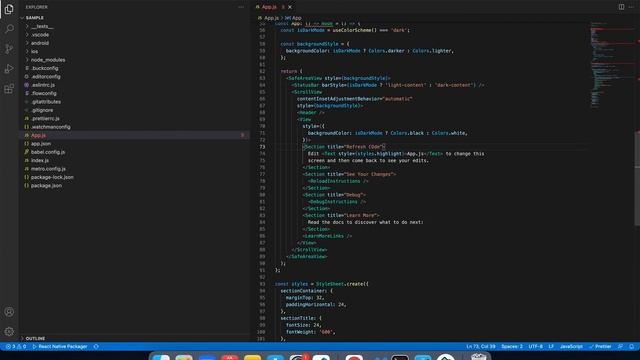Open .editorconfig file

pyautogui.click(x=46, y=77)
